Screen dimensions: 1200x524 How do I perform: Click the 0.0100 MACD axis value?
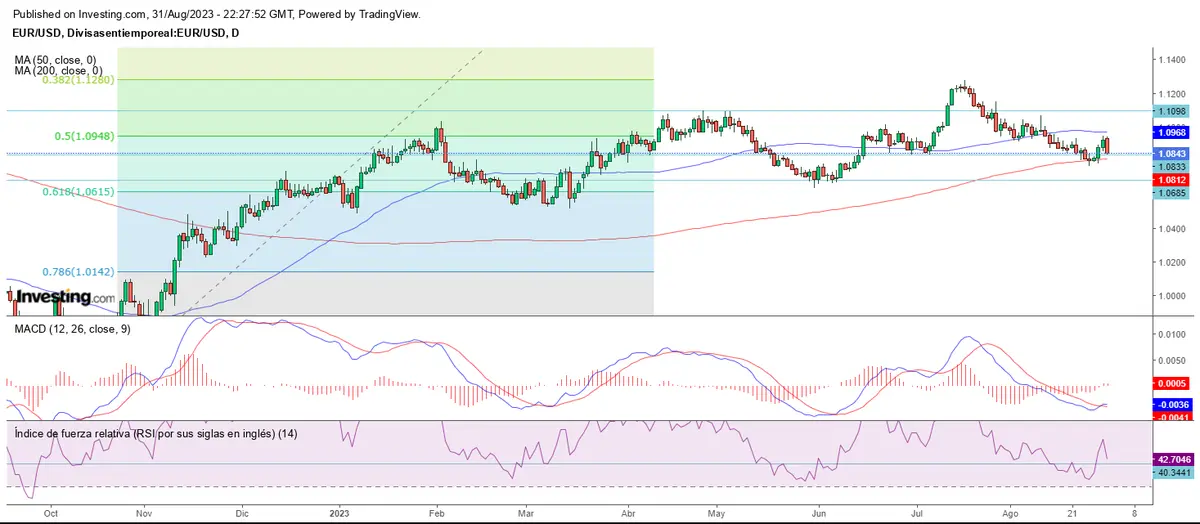point(1172,333)
